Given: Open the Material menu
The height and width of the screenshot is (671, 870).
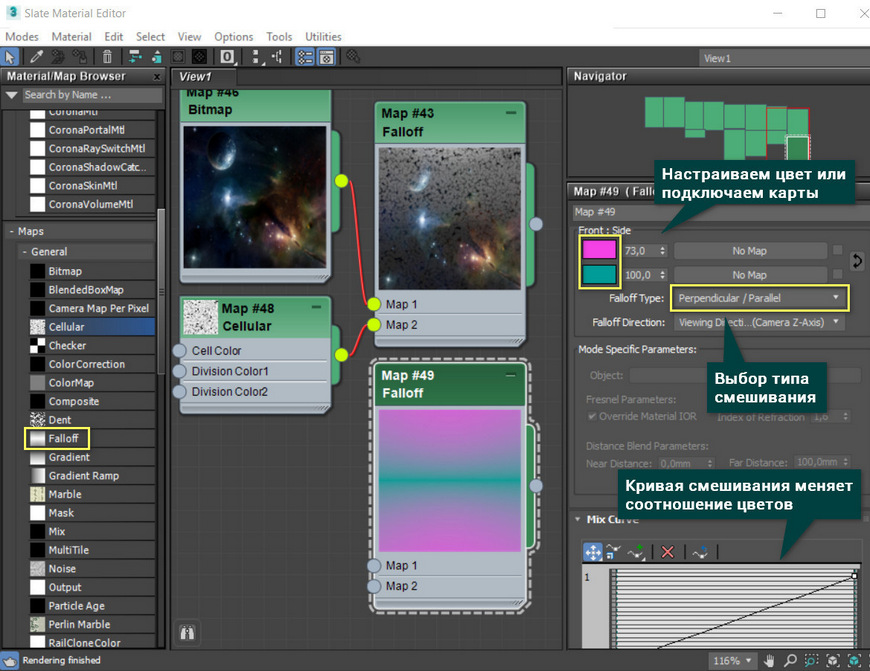Looking at the screenshot, I should pos(71,37).
